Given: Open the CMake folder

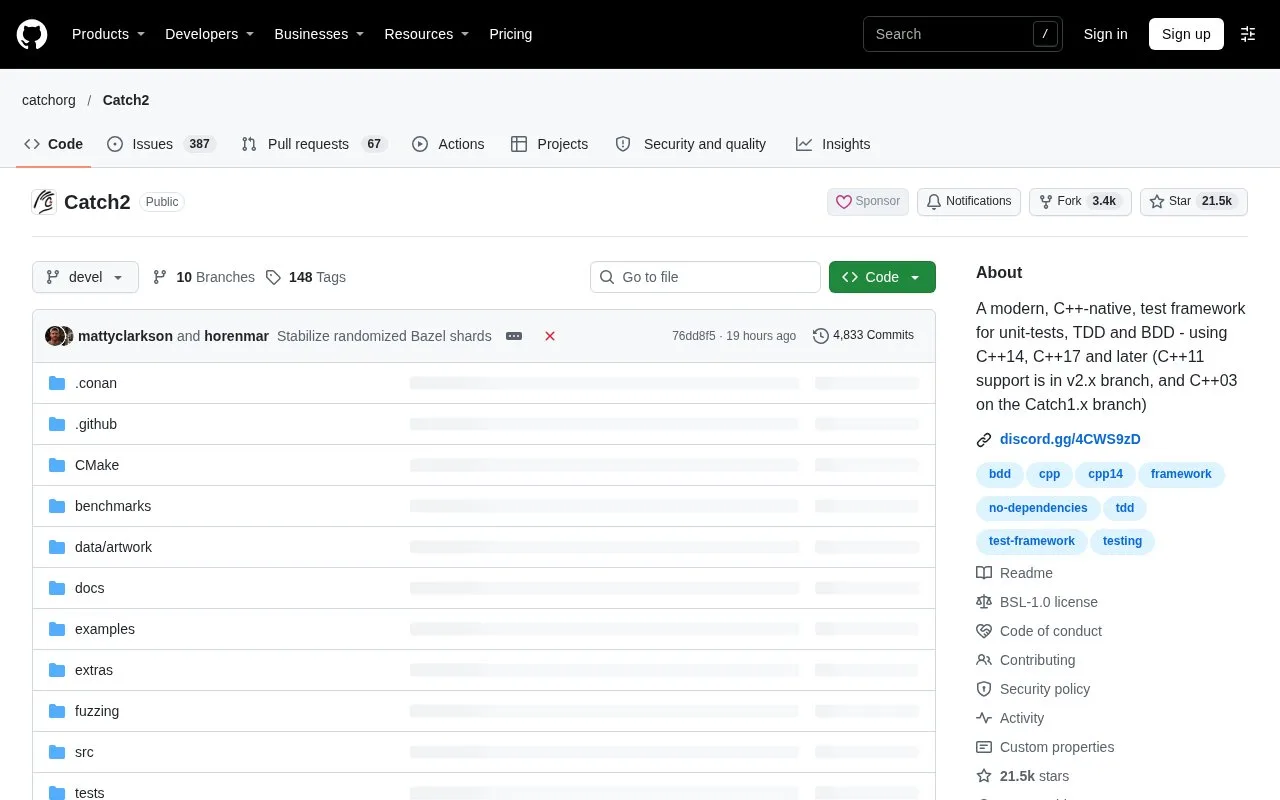Looking at the screenshot, I should tap(97, 465).
